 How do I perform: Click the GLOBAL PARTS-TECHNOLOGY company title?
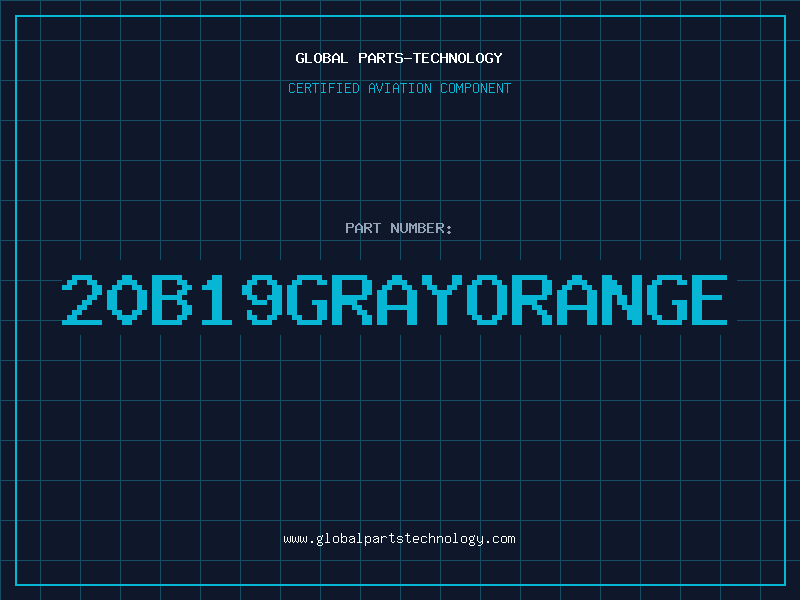pos(399,58)
